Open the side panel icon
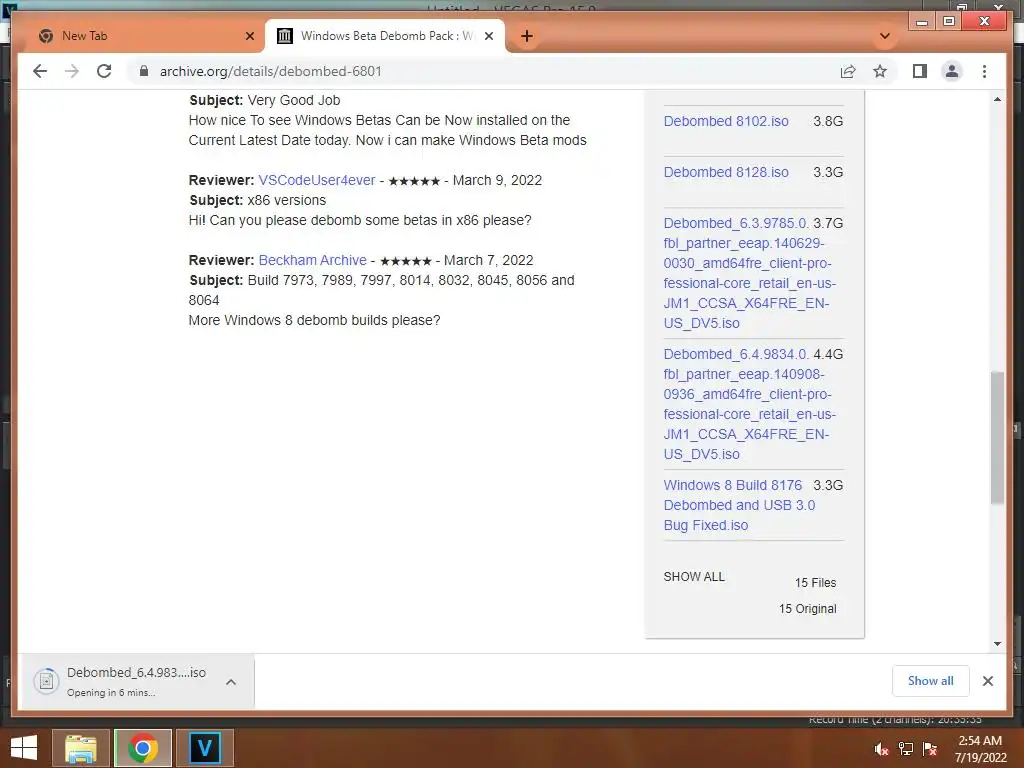The width and height of the screenshot is (1024, 768). tap(920, 71)
